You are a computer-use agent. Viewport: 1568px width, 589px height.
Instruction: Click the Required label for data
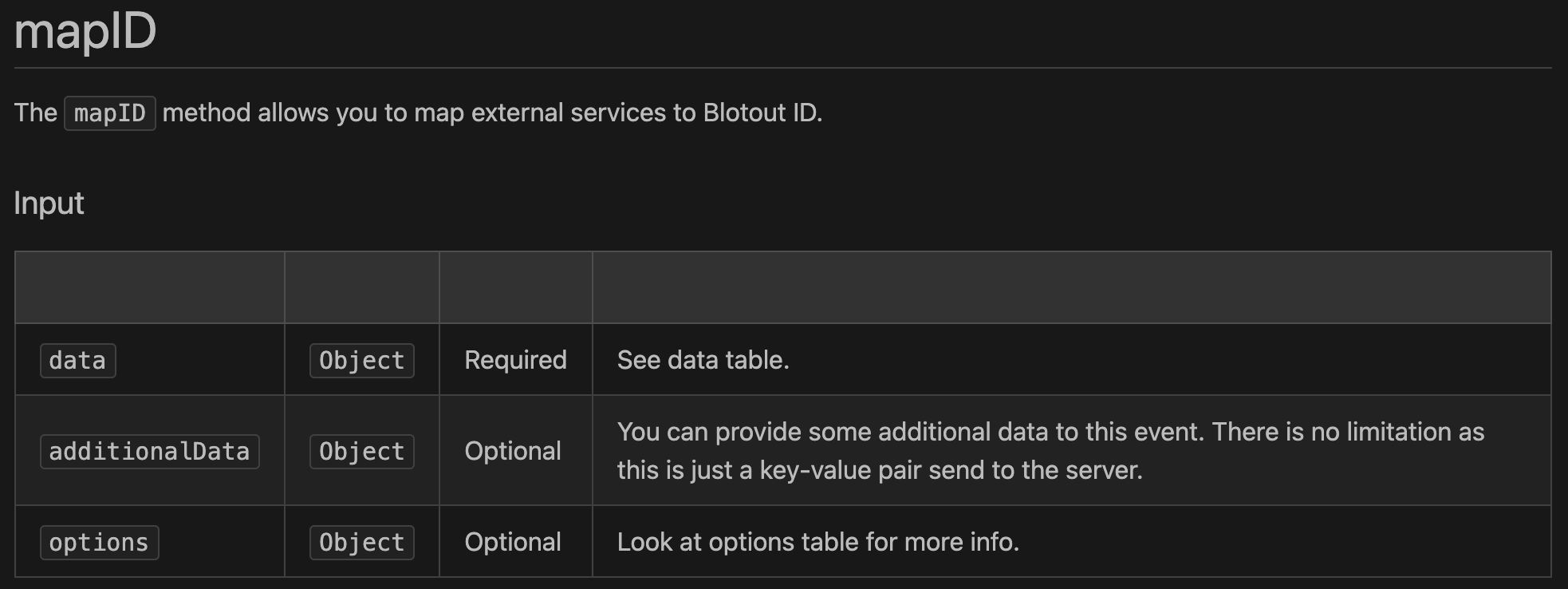(516, 360)
